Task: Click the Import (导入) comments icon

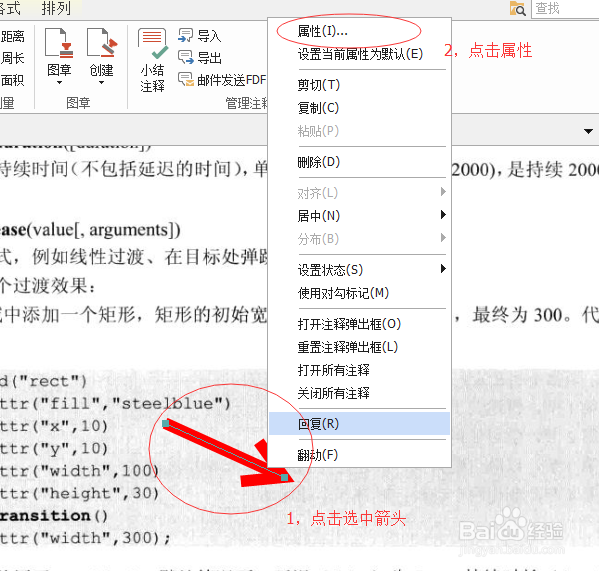Action: coord(186,36)
